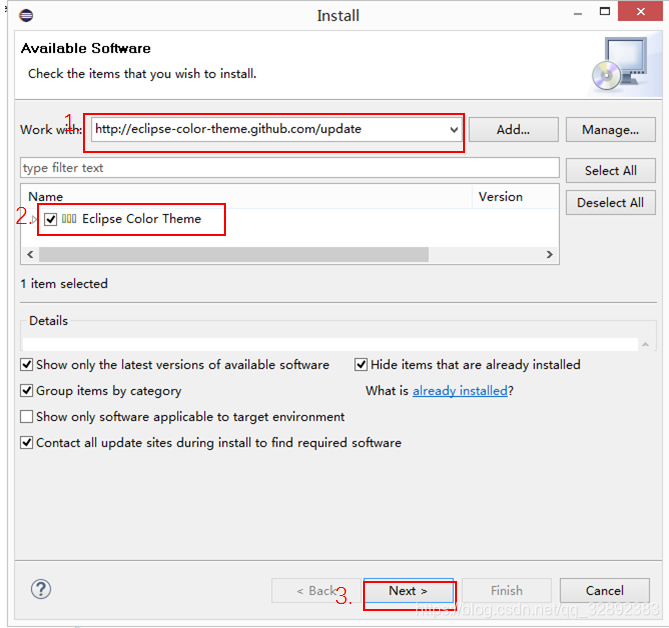Expand the Eclipse Color Theme tree node

34,220
